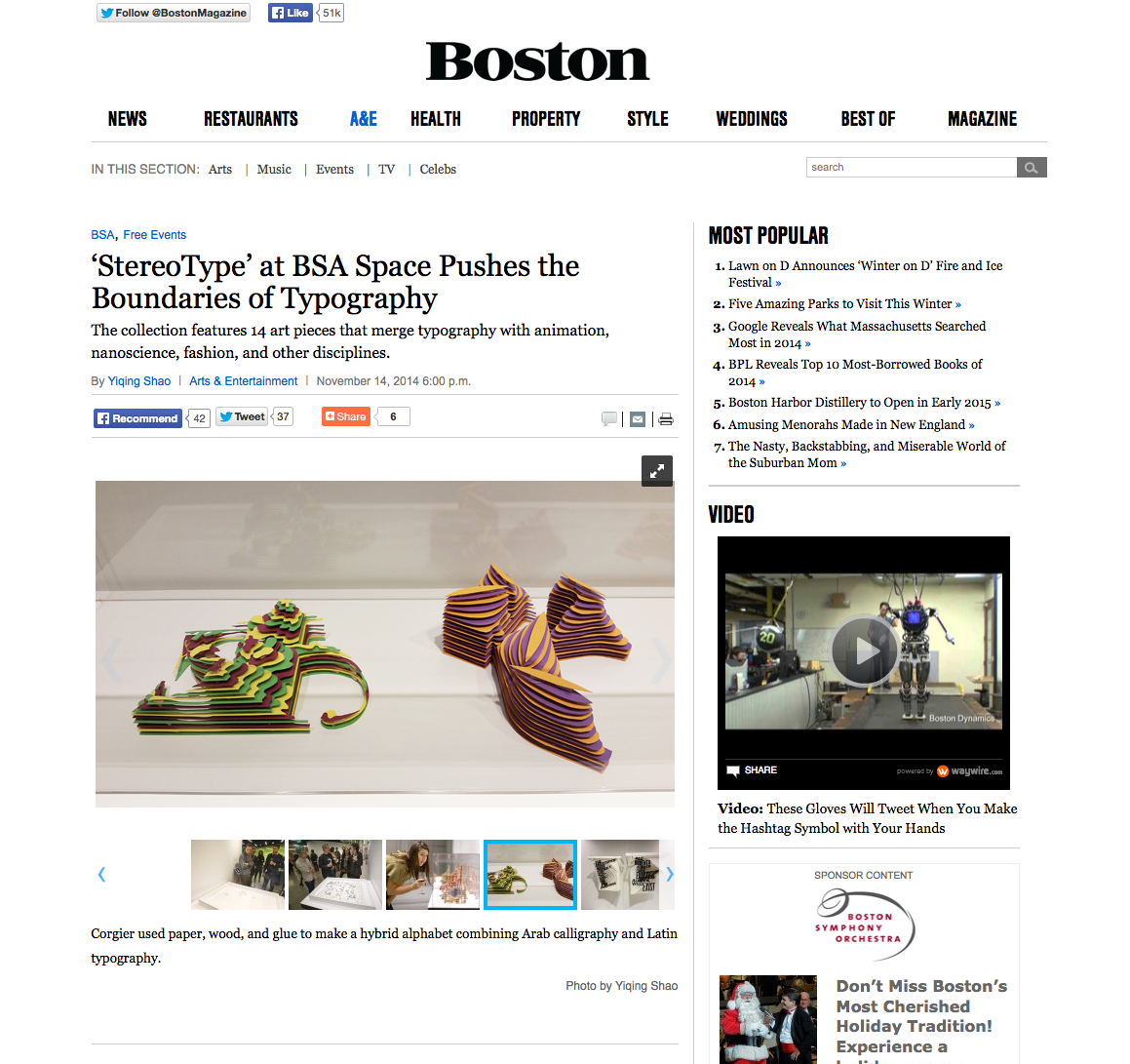Image resolution: width=1130 pixels, height=1064 pixels.
Task: Advance thumbnails with the right chevron
Action: click(x=670, y=875)
